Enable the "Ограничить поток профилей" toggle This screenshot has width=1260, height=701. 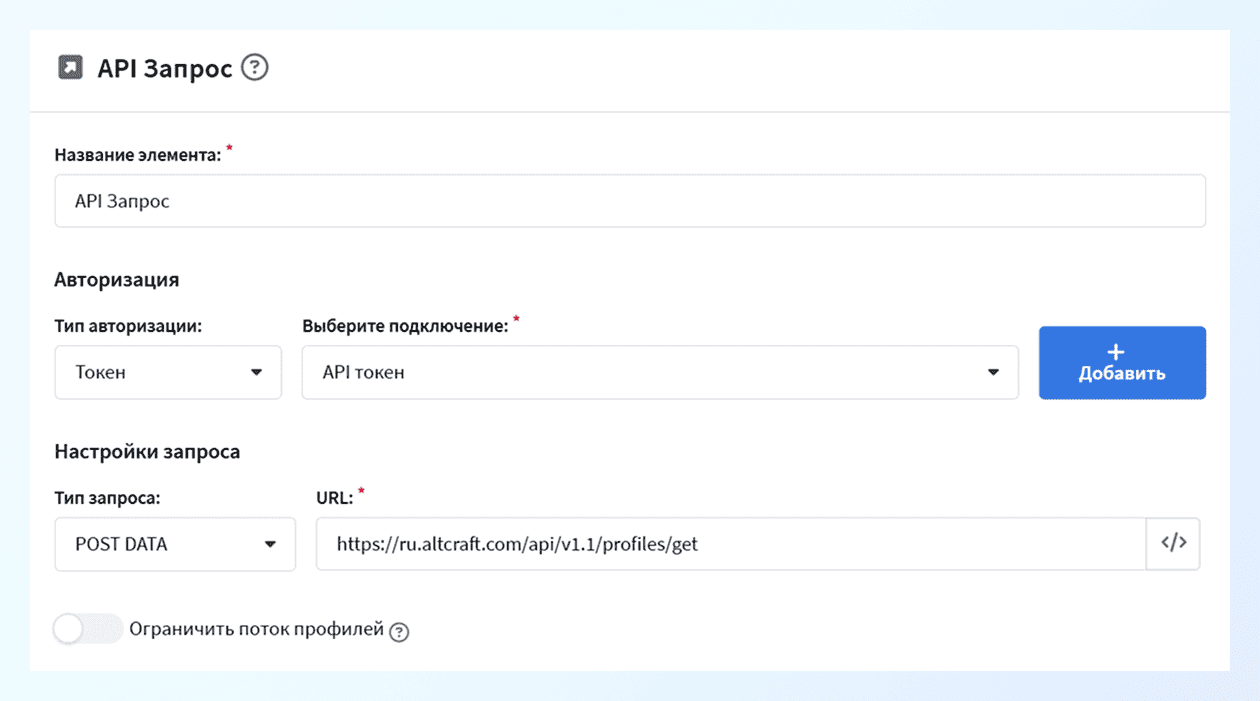click(87, 629)
